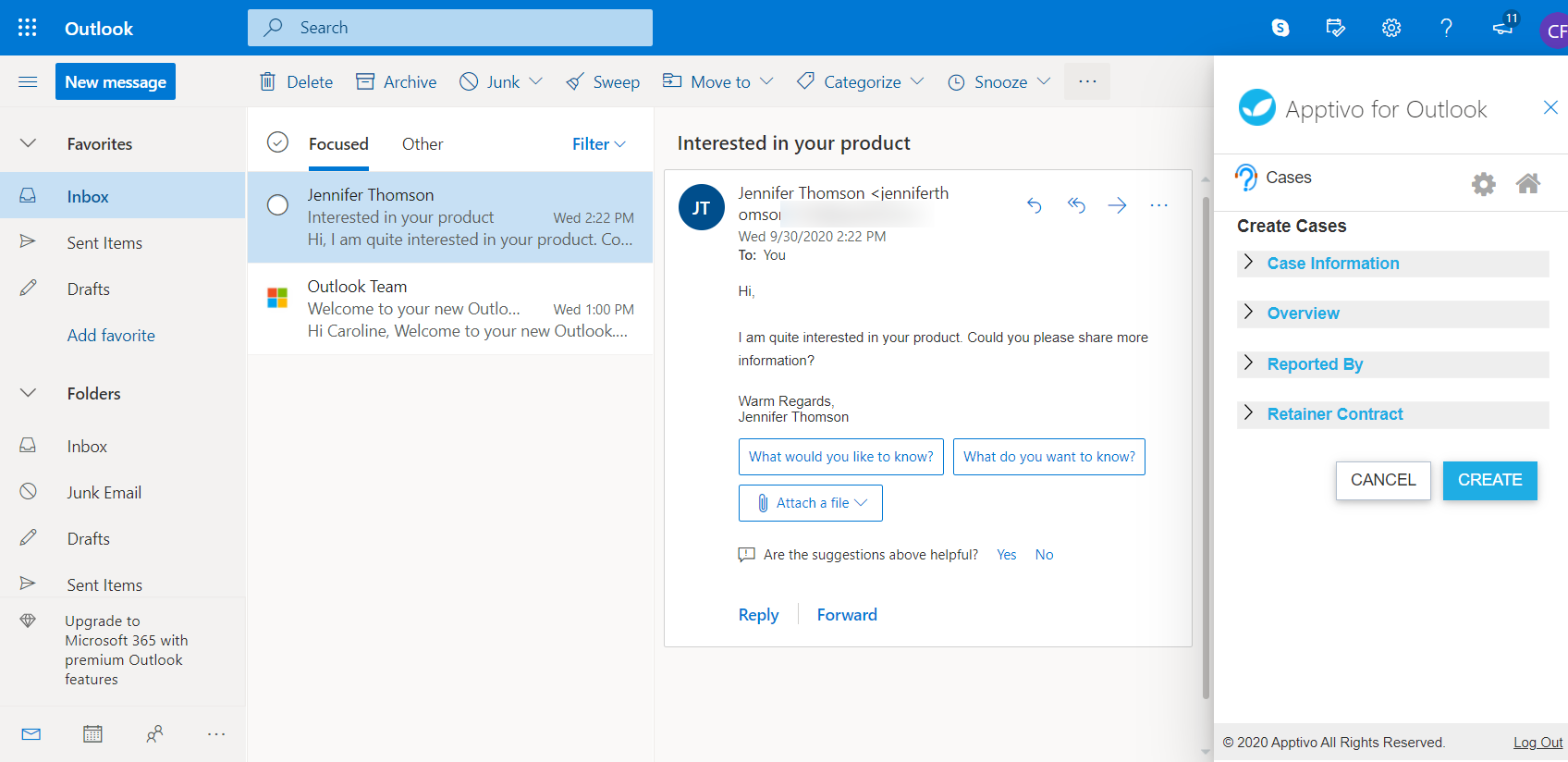Archive the selected message
The height and width of the screenshot is (762, 1568).
tap(397, 82)
